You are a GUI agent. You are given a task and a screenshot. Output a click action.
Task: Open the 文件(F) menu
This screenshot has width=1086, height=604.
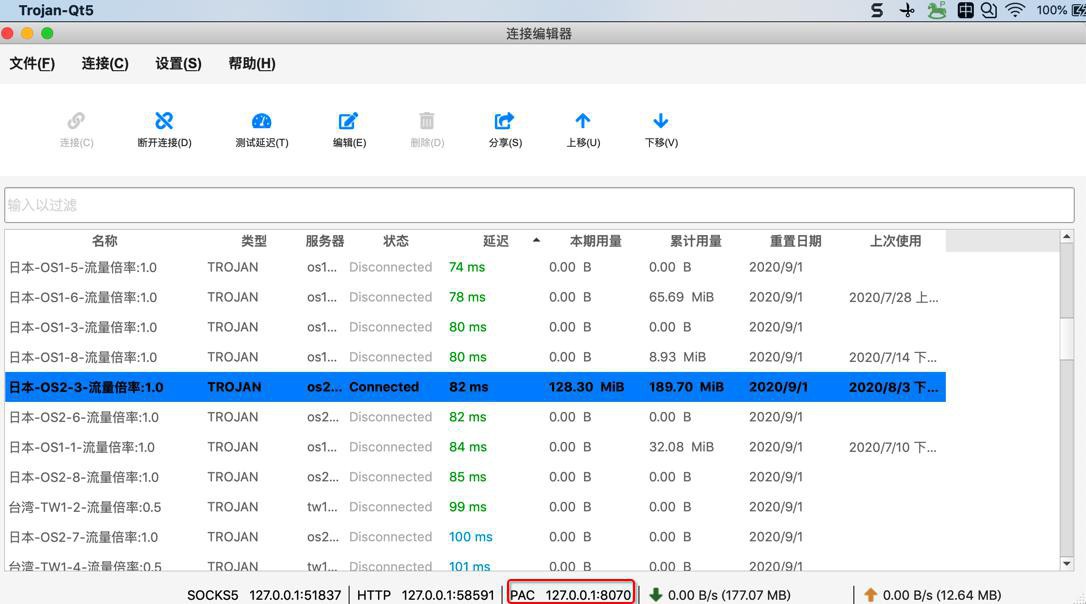32,64
